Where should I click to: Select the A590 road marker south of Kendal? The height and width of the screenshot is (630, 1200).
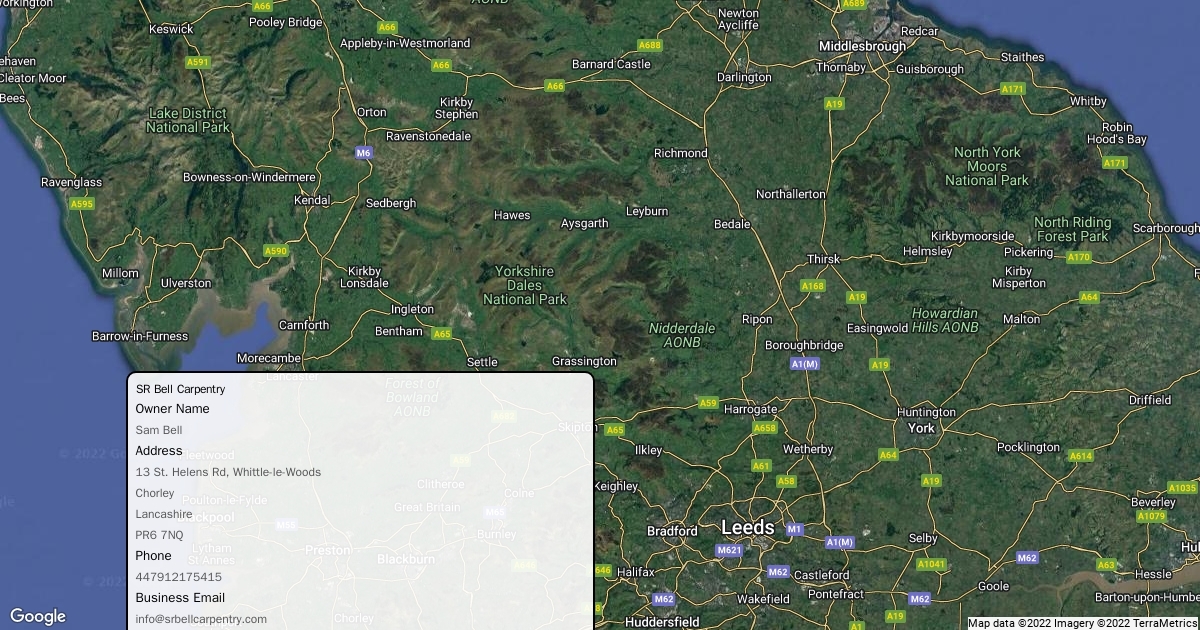(275, 251)
